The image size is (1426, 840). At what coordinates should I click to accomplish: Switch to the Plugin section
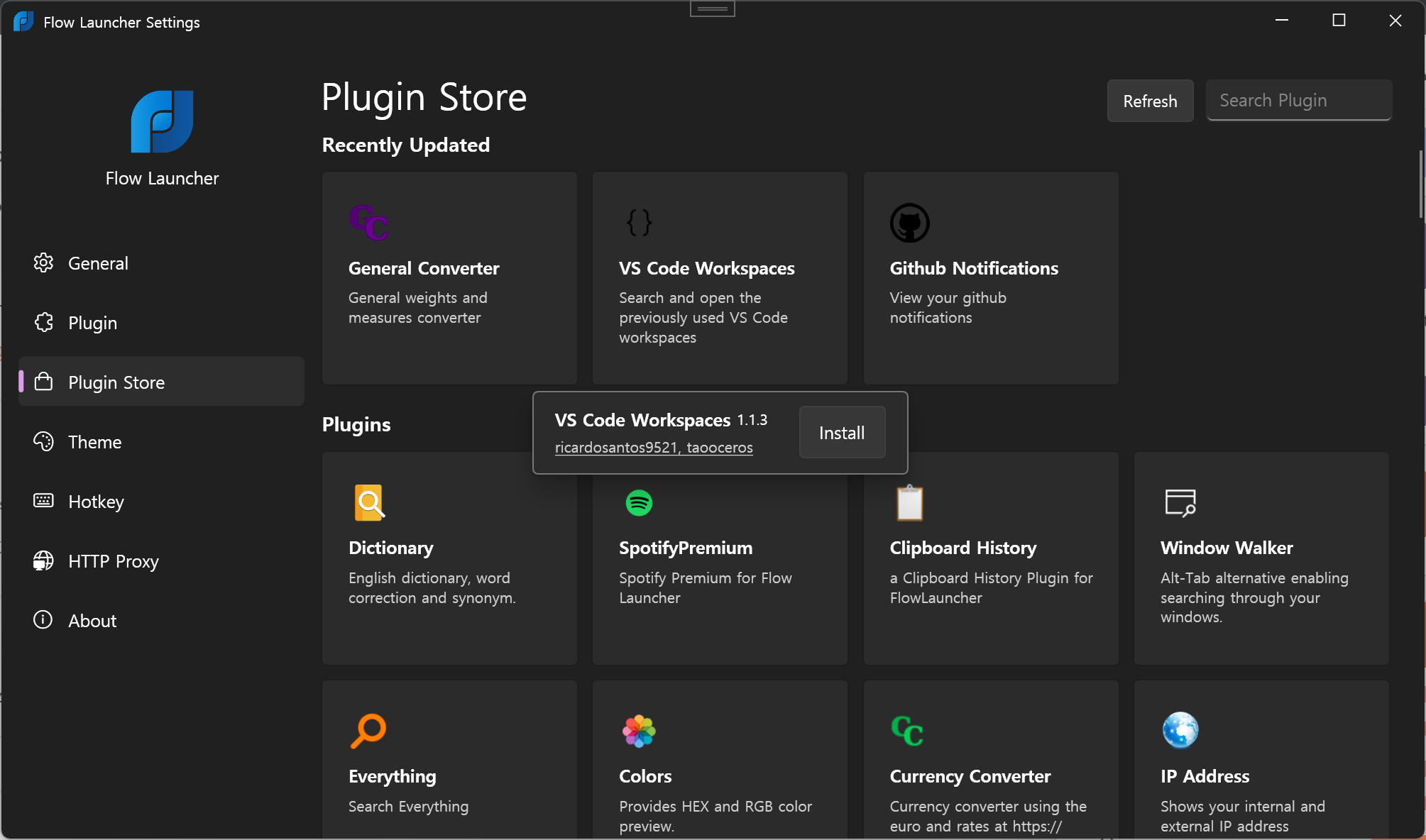(92, 323)
